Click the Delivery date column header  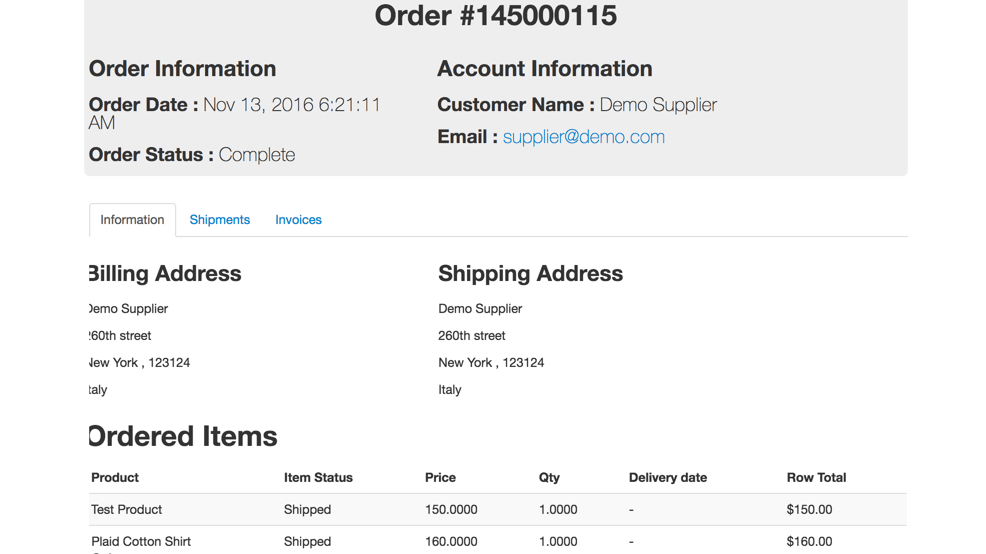[667, 478]
